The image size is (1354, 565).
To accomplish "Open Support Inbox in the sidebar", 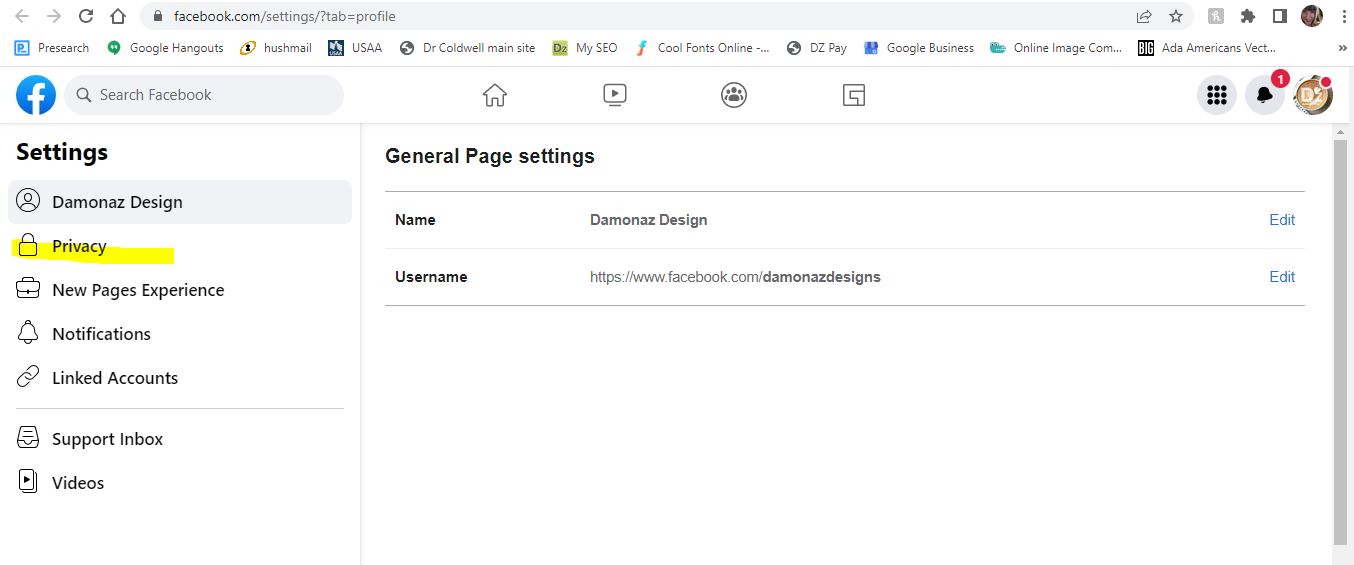I will pyautogui.click(x=180, y=439).
